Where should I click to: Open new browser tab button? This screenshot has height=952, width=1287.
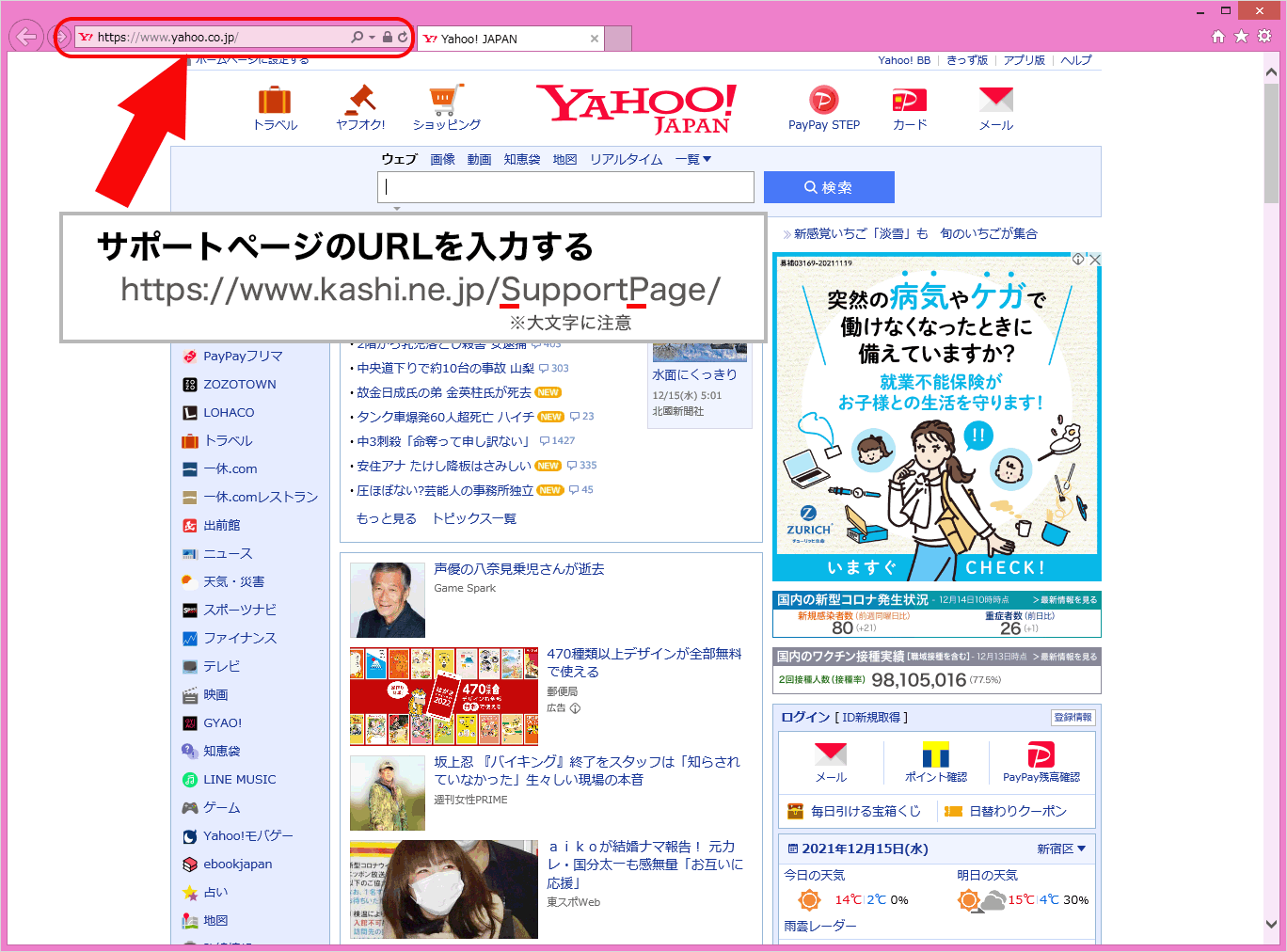(x=618, y=39)
